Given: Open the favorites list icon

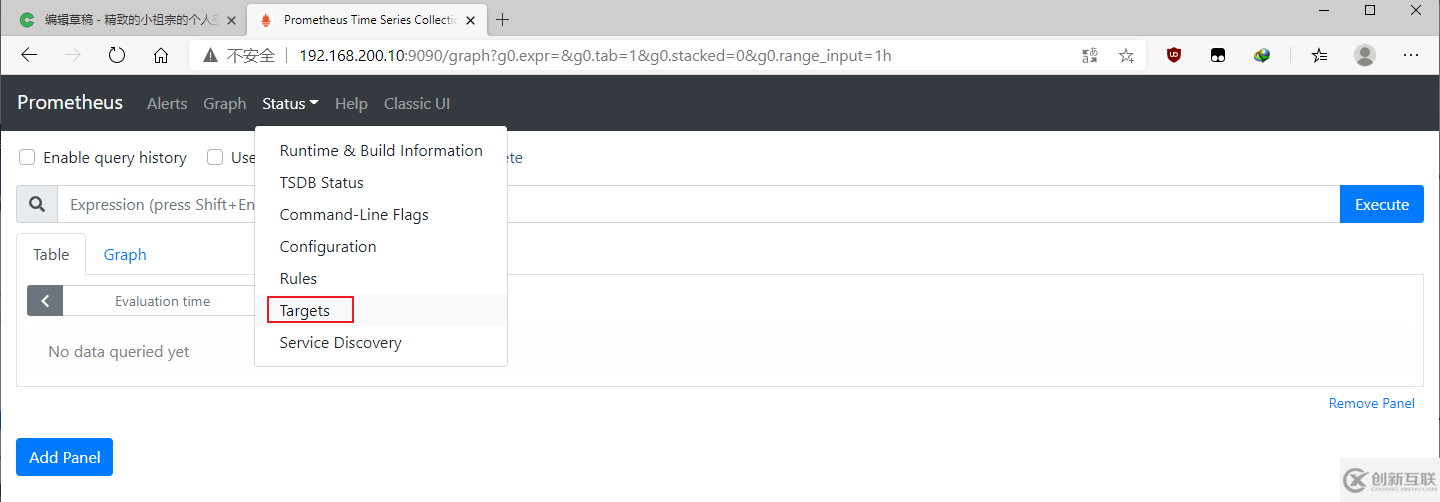Looking at the screenshot, I should (1320, 56).
